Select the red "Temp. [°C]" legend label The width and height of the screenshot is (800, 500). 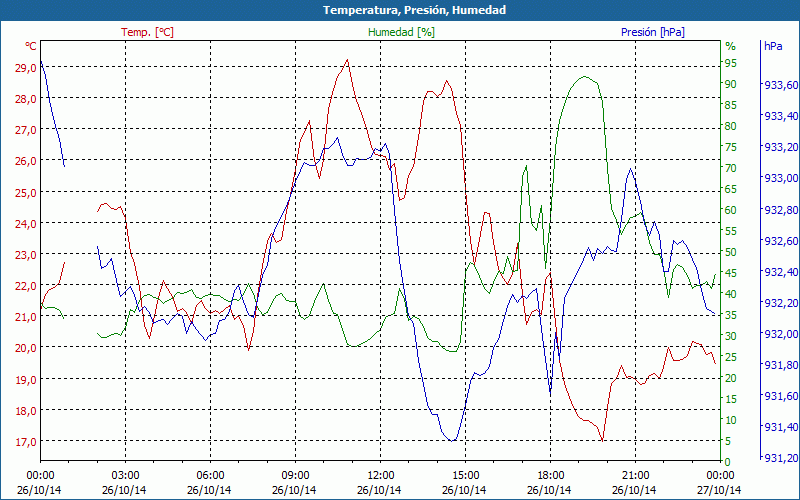pyautogui.click(x=147, y=32)
